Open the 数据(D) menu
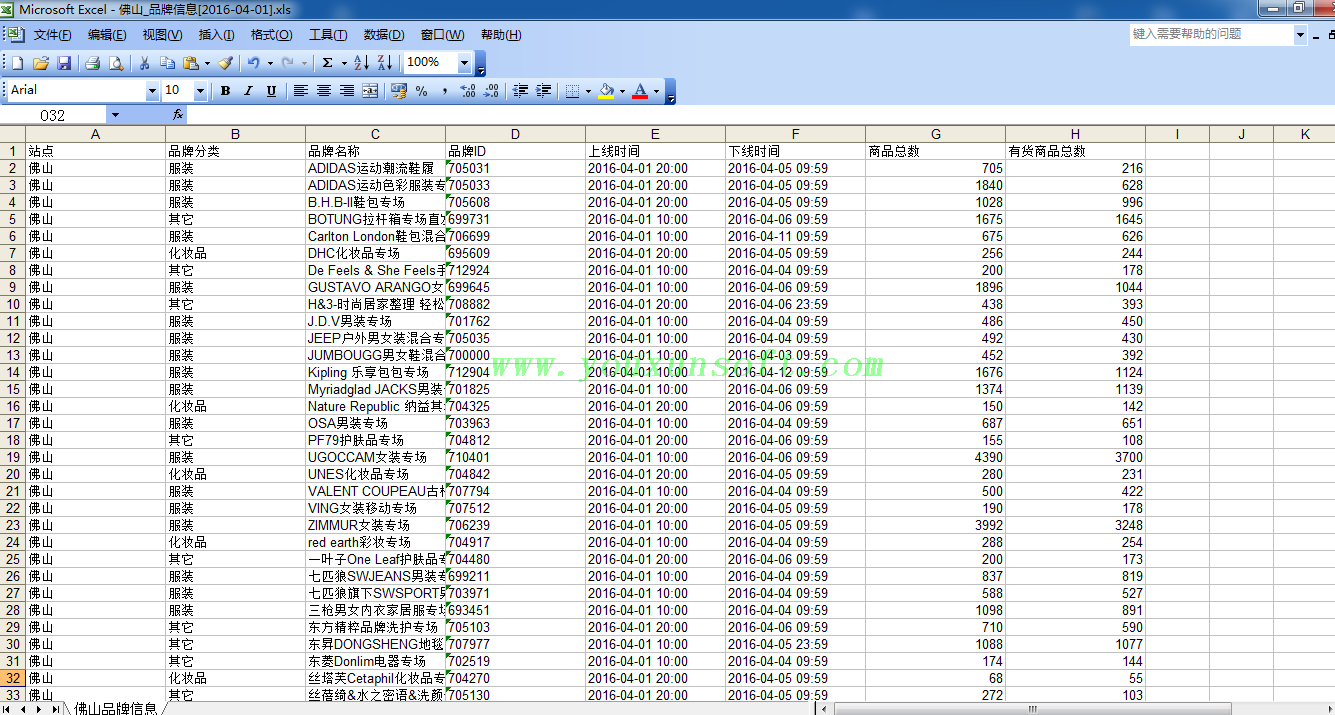 click(384, 35)
